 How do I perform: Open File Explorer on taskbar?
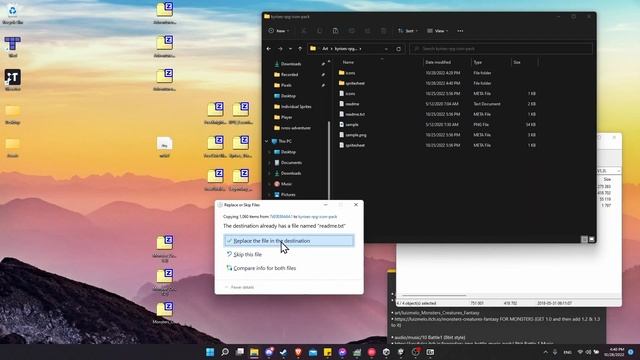pyautogui.click(x=254, y=352)
